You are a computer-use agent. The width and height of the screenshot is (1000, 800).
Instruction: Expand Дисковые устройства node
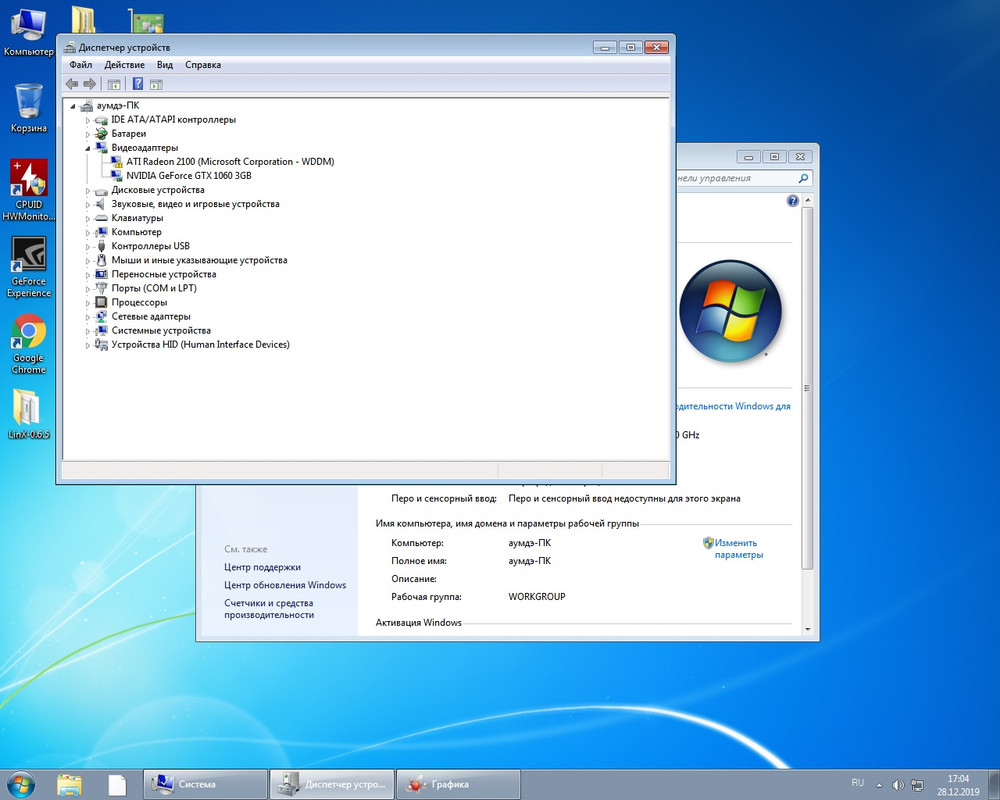pyautogui.click(x=88, y=190)
